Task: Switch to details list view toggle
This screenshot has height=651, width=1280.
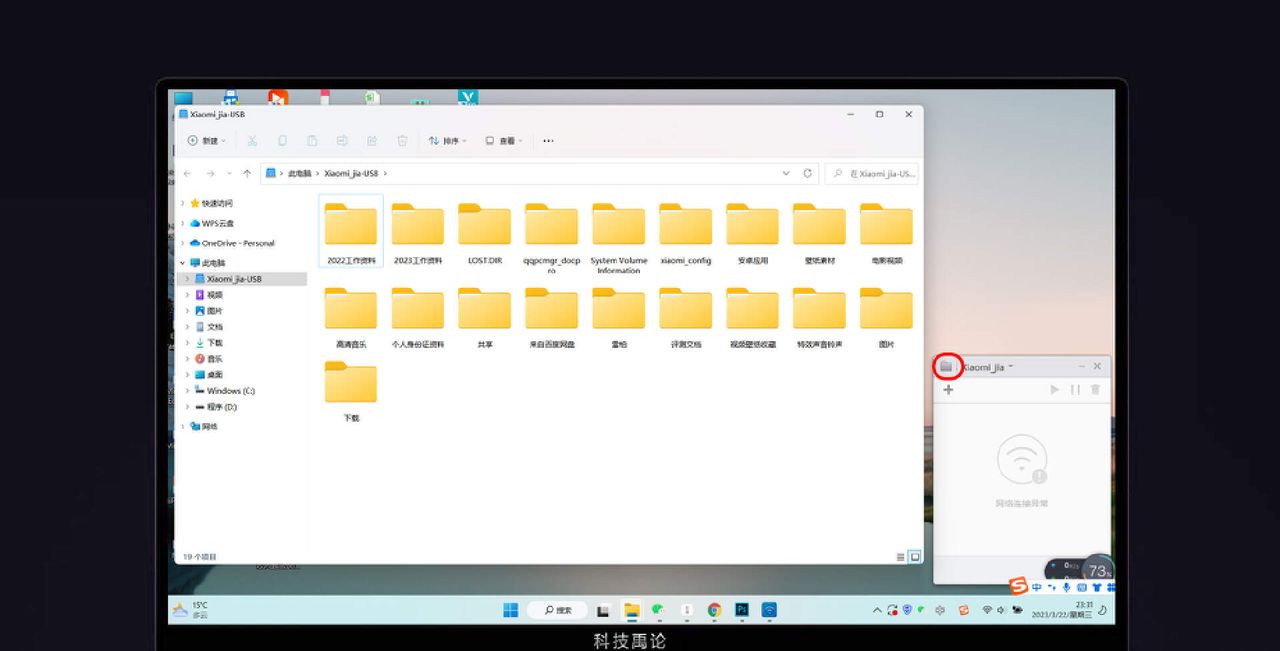Action: (x=901, y=557)
